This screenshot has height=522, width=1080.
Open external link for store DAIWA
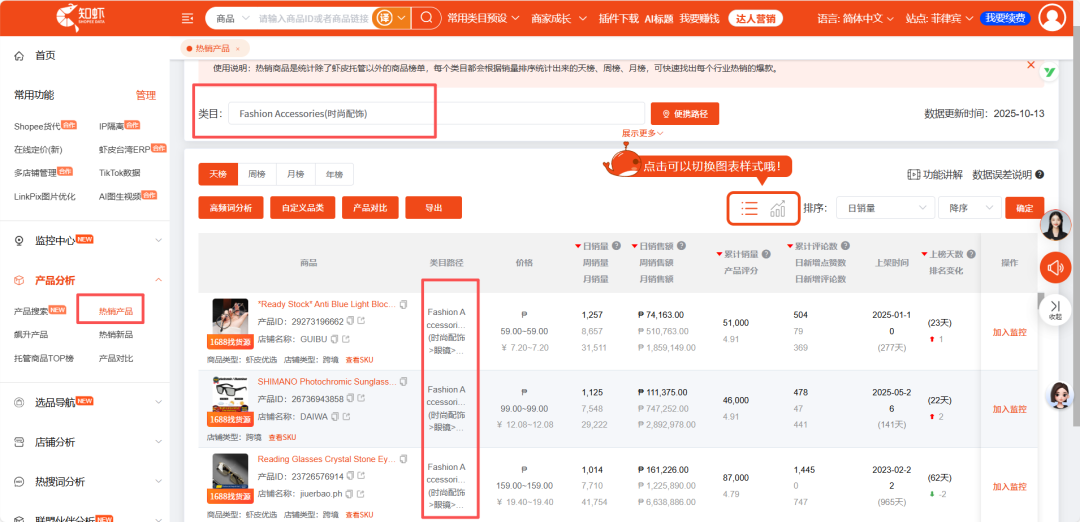346,417
